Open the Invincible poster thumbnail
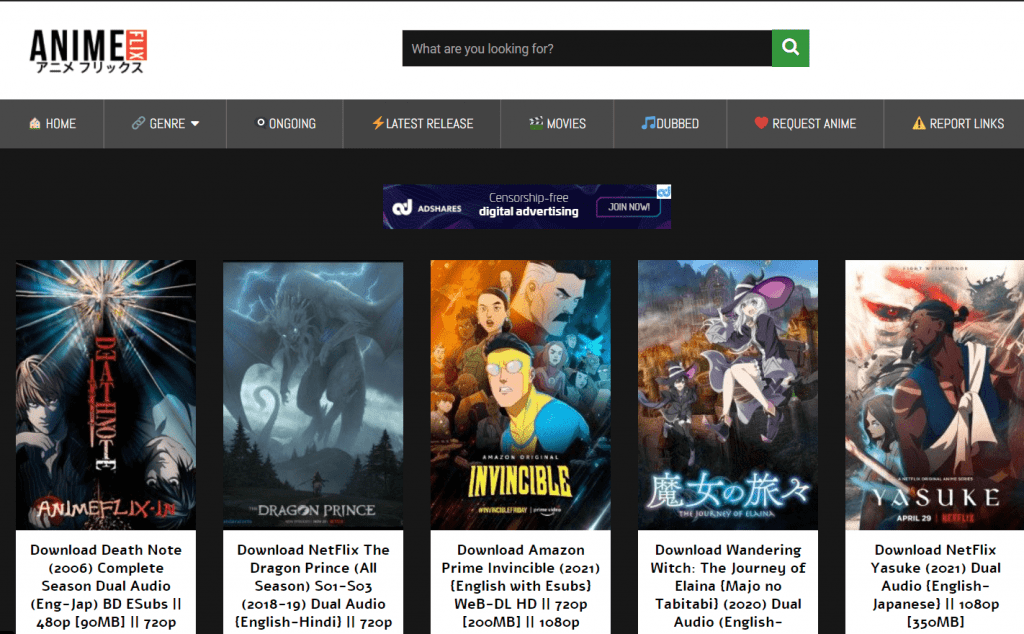The width and height of the screenshot is (1024, 634). pyautogui.click(x=520, y=394)
